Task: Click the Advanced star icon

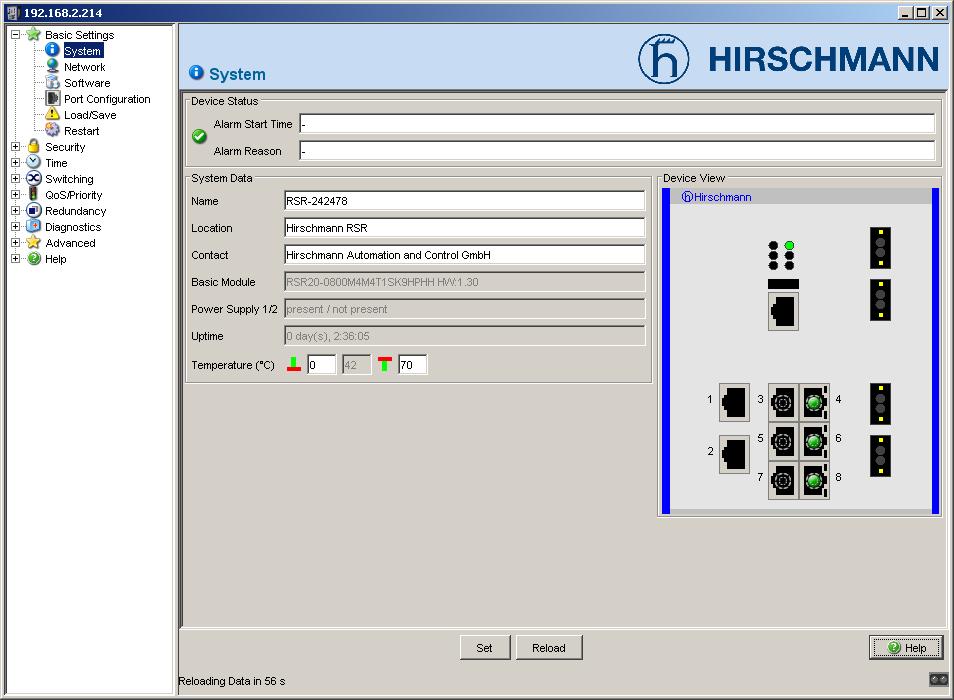Action: coord(33,243)
